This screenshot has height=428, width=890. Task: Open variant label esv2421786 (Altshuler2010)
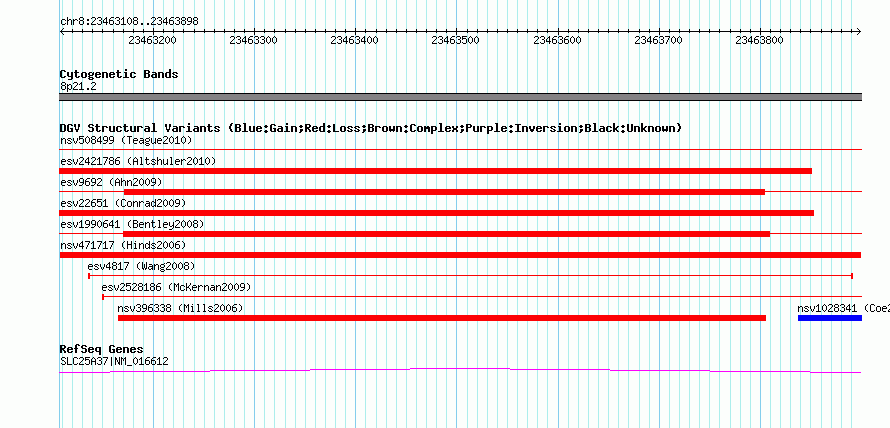click(x=138, y=161)
